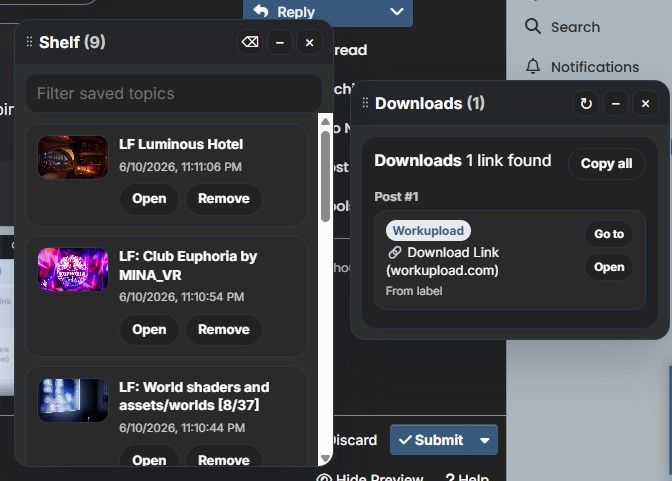The width and height of the screenshot is (672, 481).
Task: Click the Post #1 label
Action: (x=396, y=197)
